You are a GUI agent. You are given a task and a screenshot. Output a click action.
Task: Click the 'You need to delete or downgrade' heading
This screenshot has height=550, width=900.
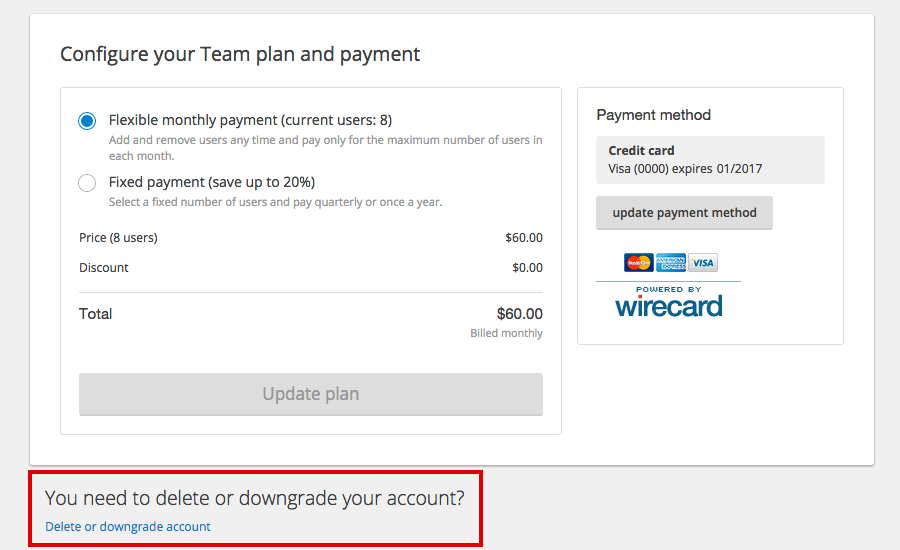tap(255, 498)
